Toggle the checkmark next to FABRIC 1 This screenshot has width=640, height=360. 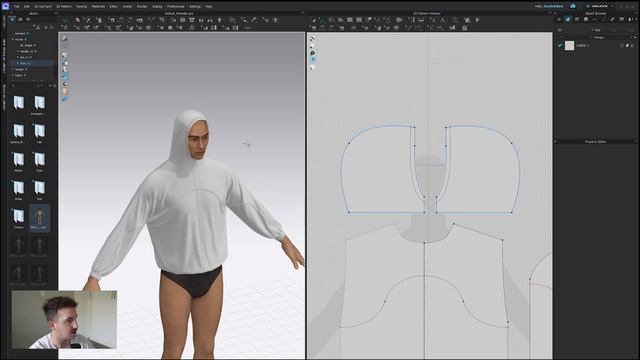pos(560,45)
